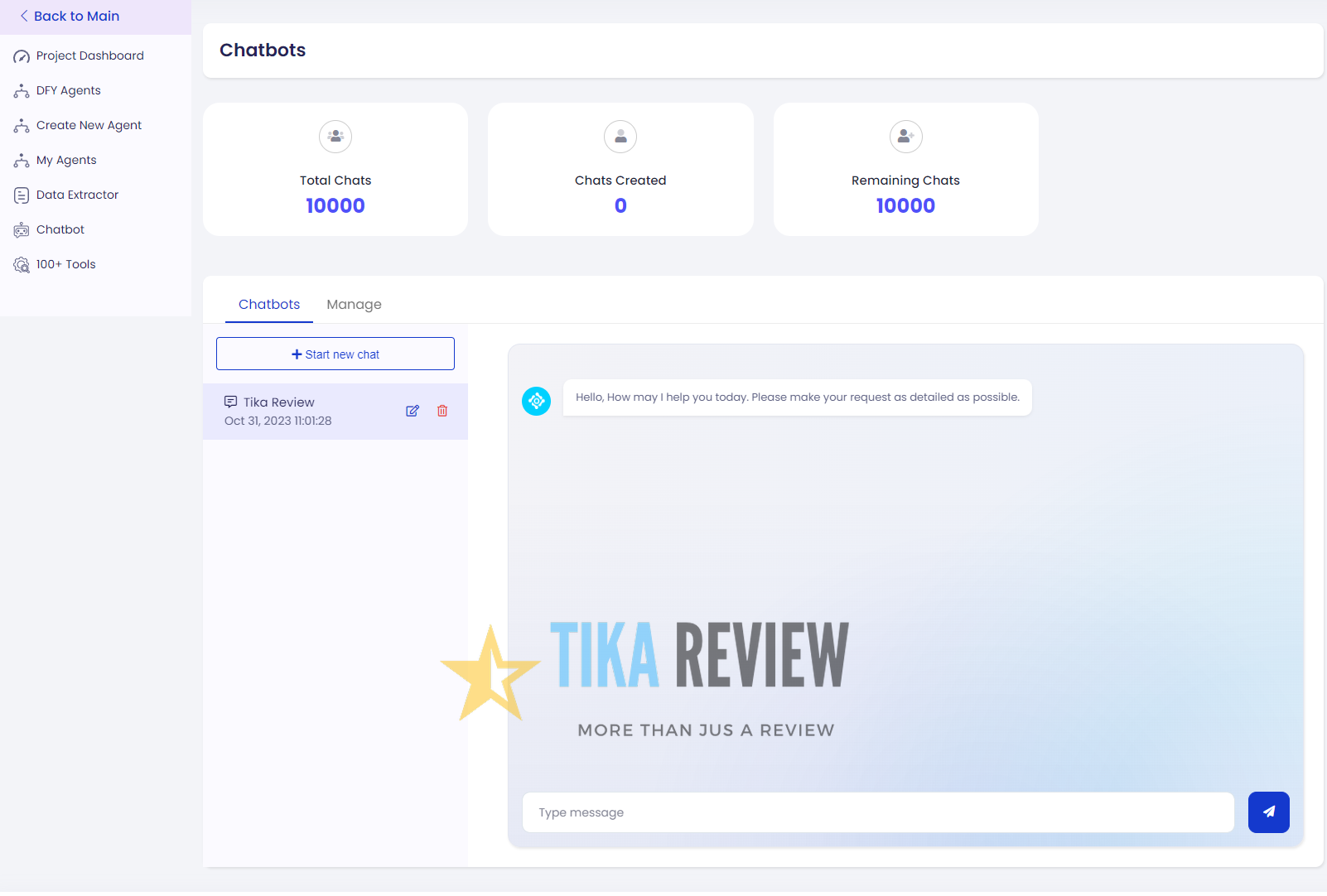Edit the Tika Review chat name
The width and height of the screenshot is (1327, 896).
(x=413, y=411)
